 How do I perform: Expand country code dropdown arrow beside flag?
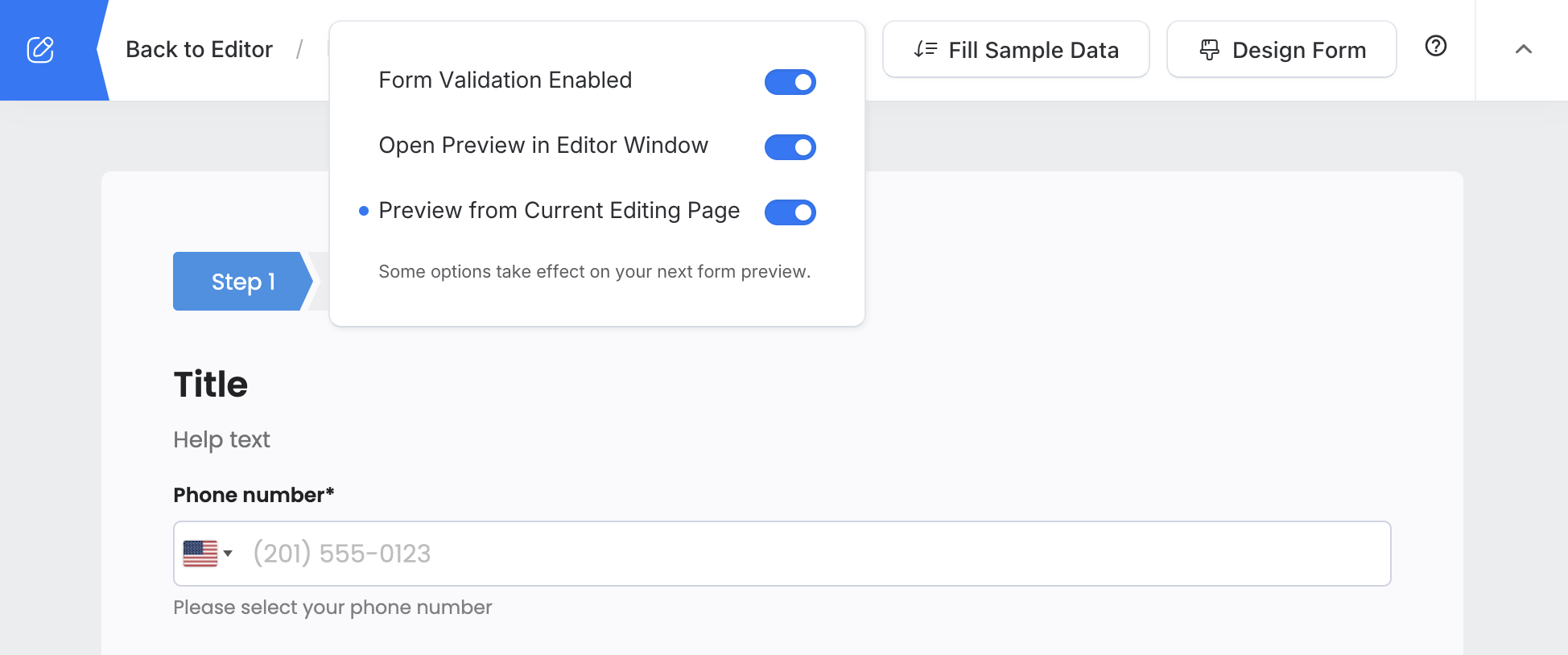(x=228, y=554)
